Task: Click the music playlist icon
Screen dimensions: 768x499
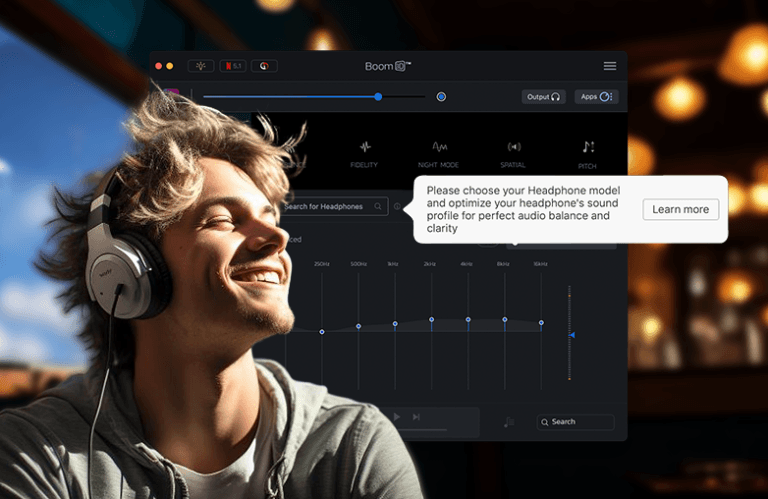Action: 509,422
